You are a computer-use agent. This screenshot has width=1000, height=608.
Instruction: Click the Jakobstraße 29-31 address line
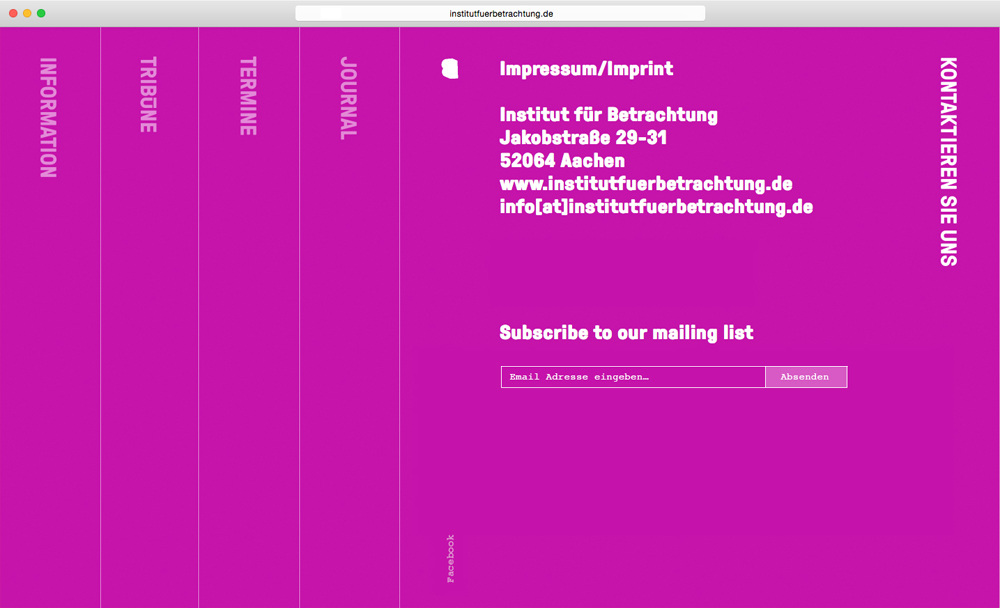pos(583,138)
